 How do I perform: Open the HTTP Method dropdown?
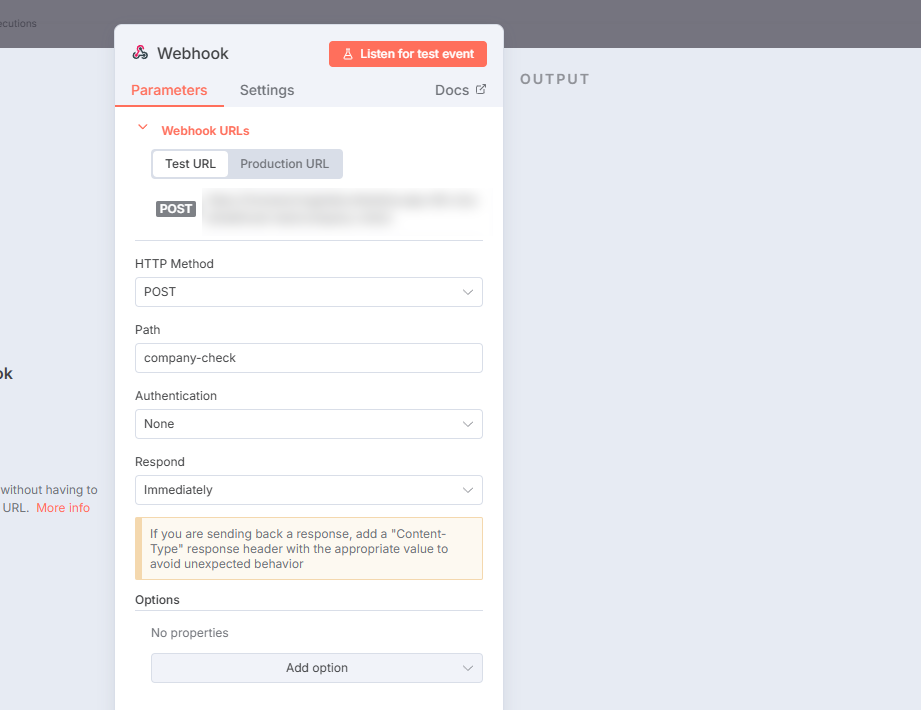[x=308, y=292]
